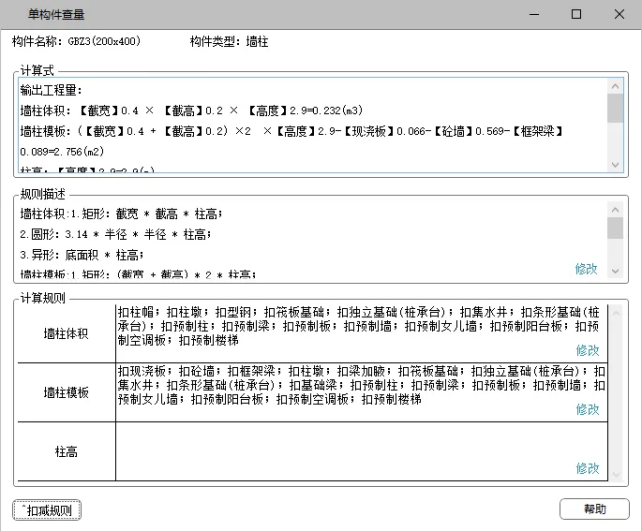The image size is (642, 531).
Task: Open help with the 帮助 button
Action: pos(594,509)
